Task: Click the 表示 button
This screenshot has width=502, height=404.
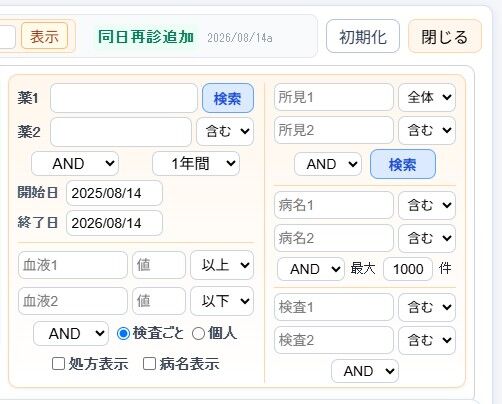Action: 44,36
